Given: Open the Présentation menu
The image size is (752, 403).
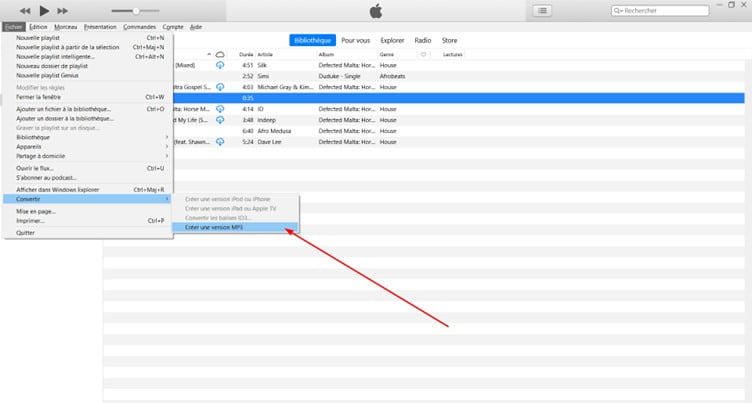Looking at the screenshot, I should (x=100, y=27).
